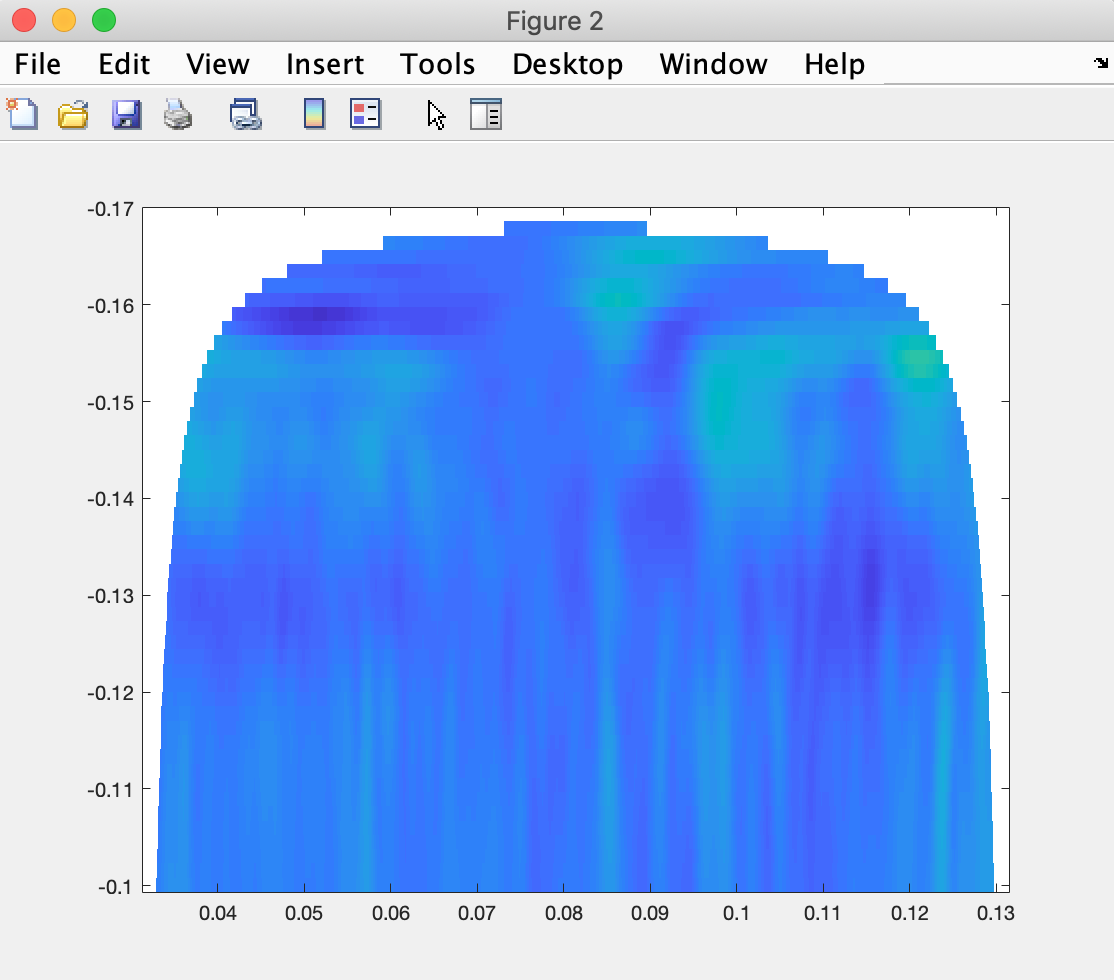Link the plot to workspace data
The image size is (1114, 980).
point(245,115)
